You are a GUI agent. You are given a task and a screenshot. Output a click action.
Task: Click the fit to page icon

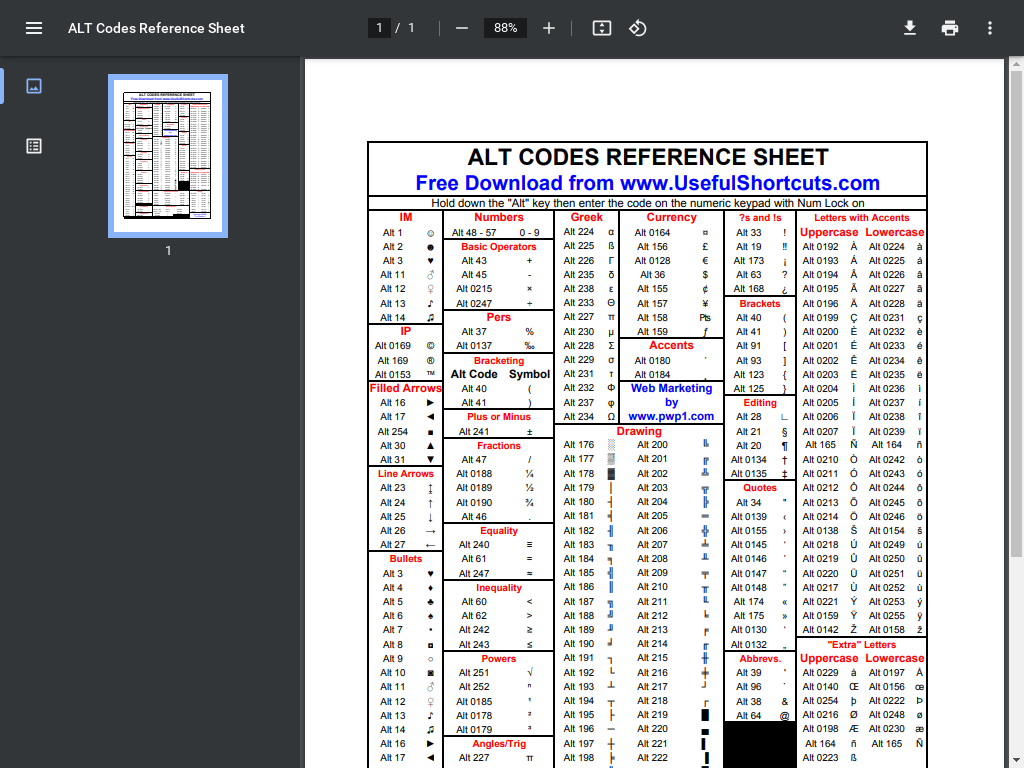click(x=601, y=28)
